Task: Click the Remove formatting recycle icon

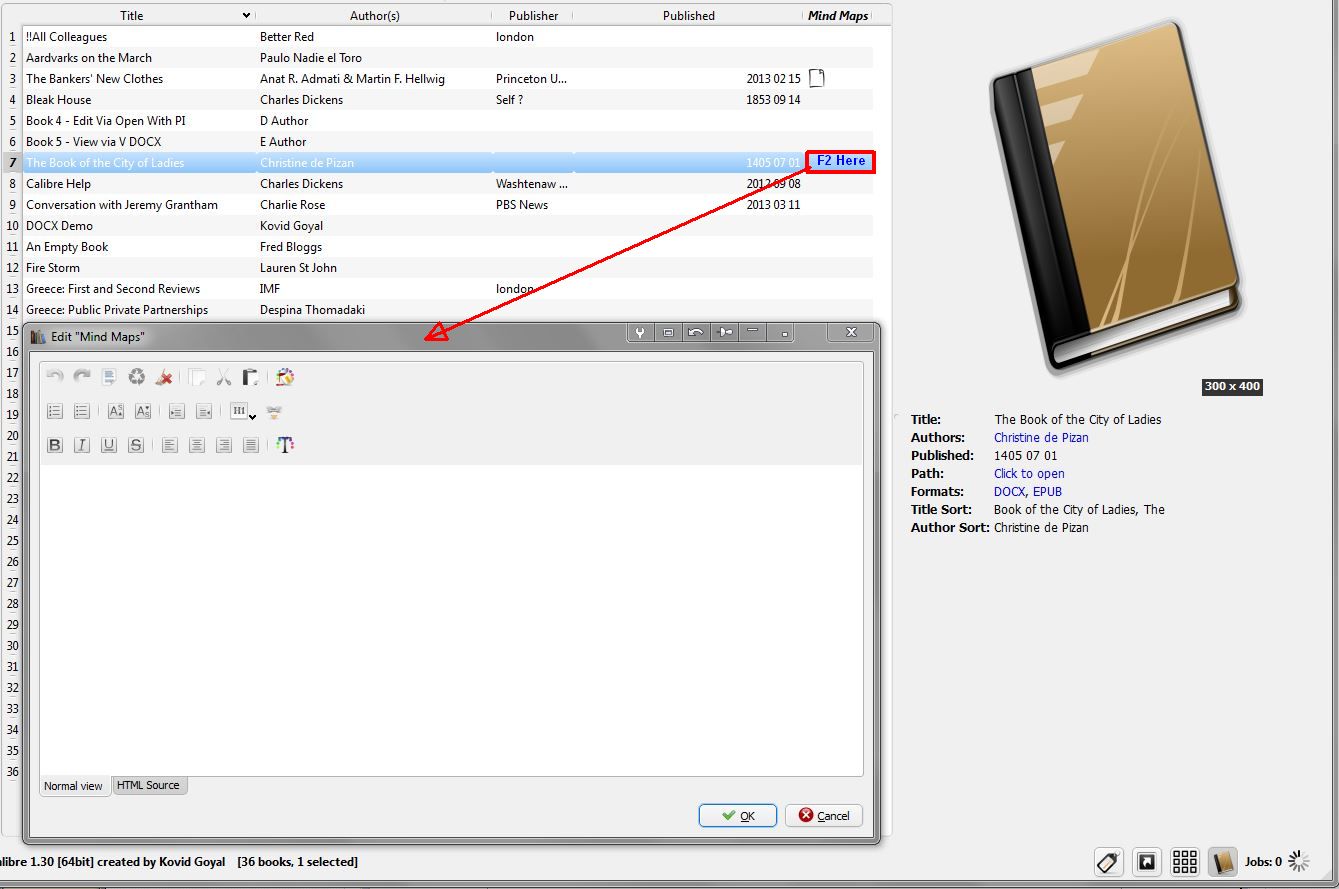Action: (137, 377)
